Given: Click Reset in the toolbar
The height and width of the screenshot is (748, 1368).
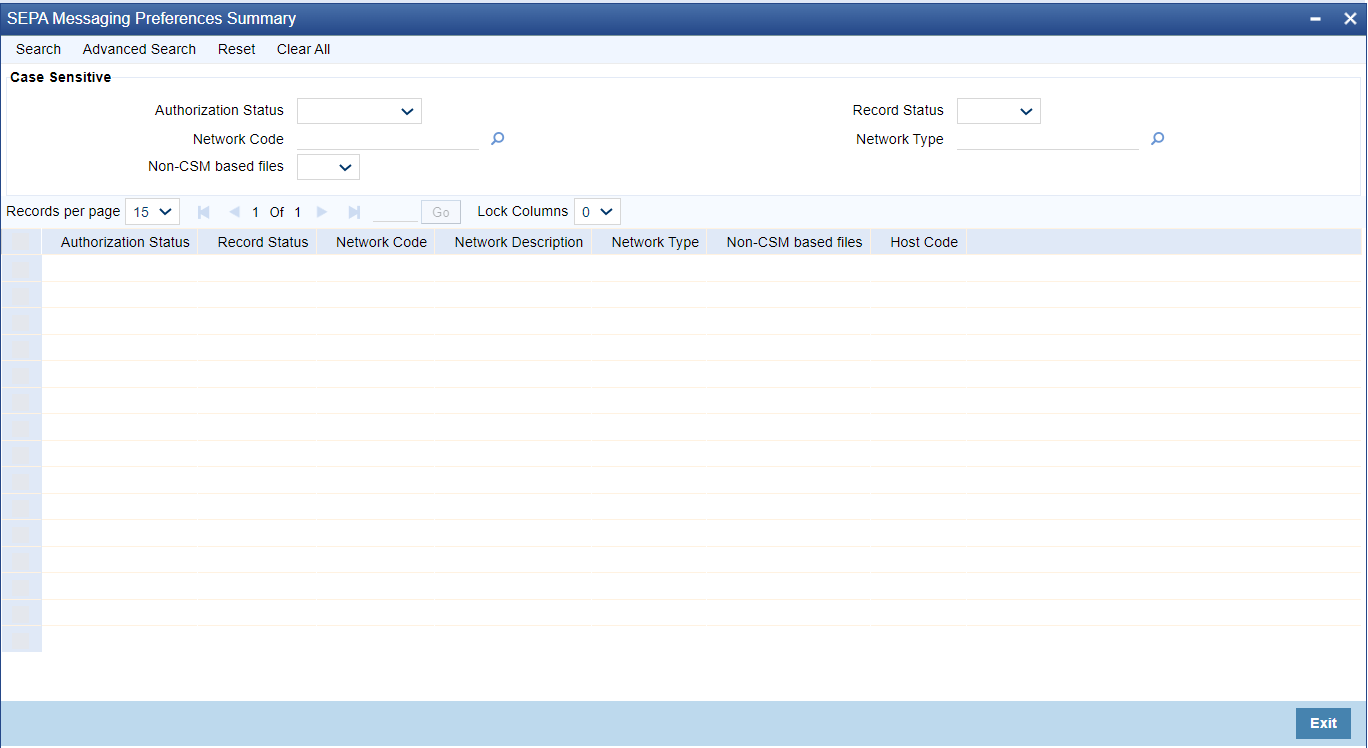Looking at the screenshot, I should point(236,49).
